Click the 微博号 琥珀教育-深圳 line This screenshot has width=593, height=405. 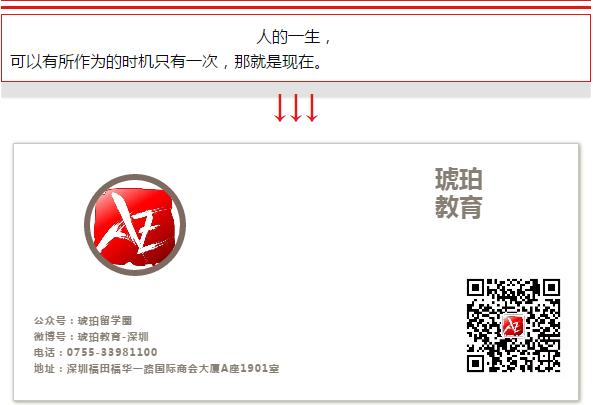click(91, 337)
